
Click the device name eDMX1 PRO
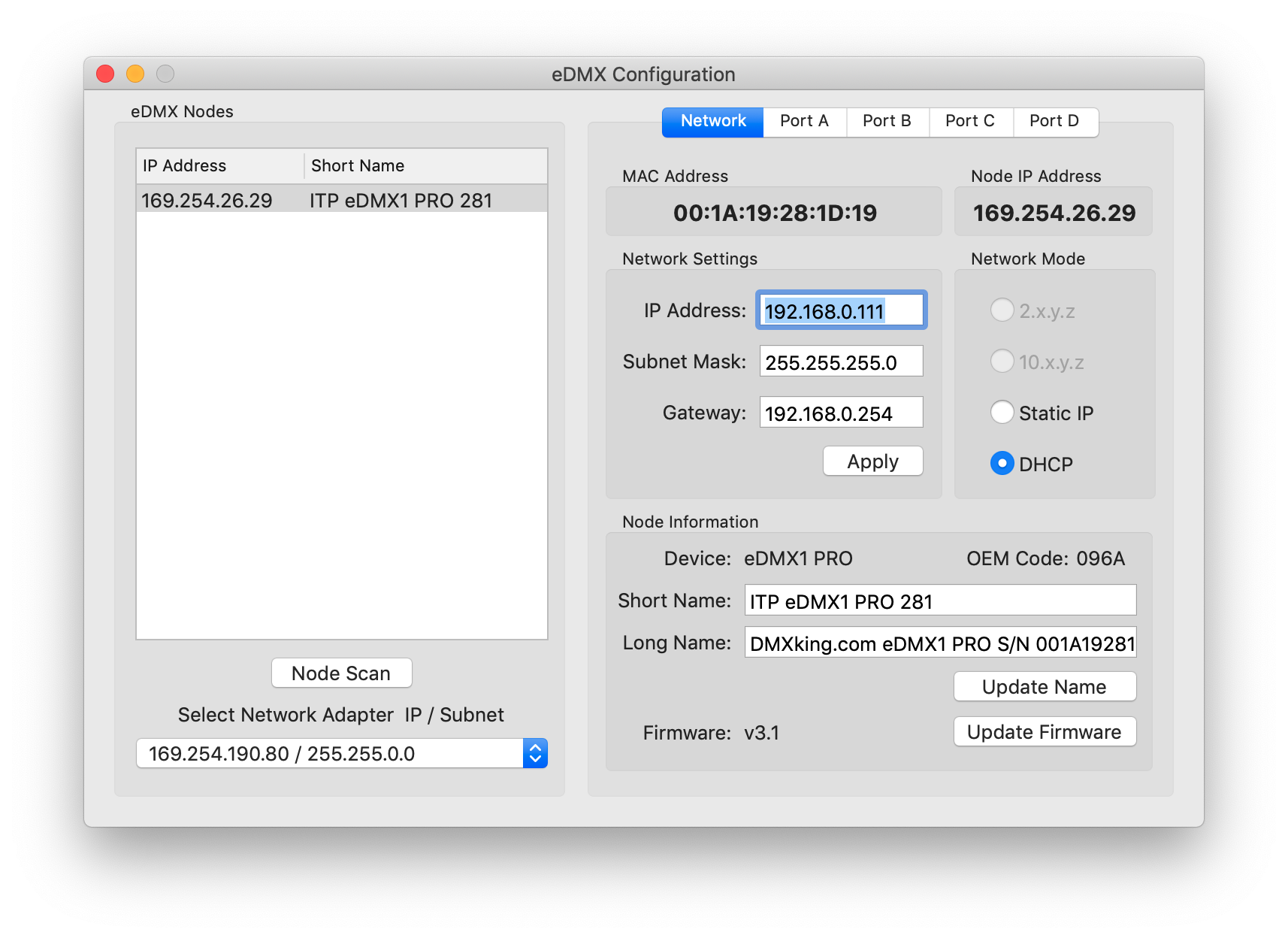click(798, 558)
